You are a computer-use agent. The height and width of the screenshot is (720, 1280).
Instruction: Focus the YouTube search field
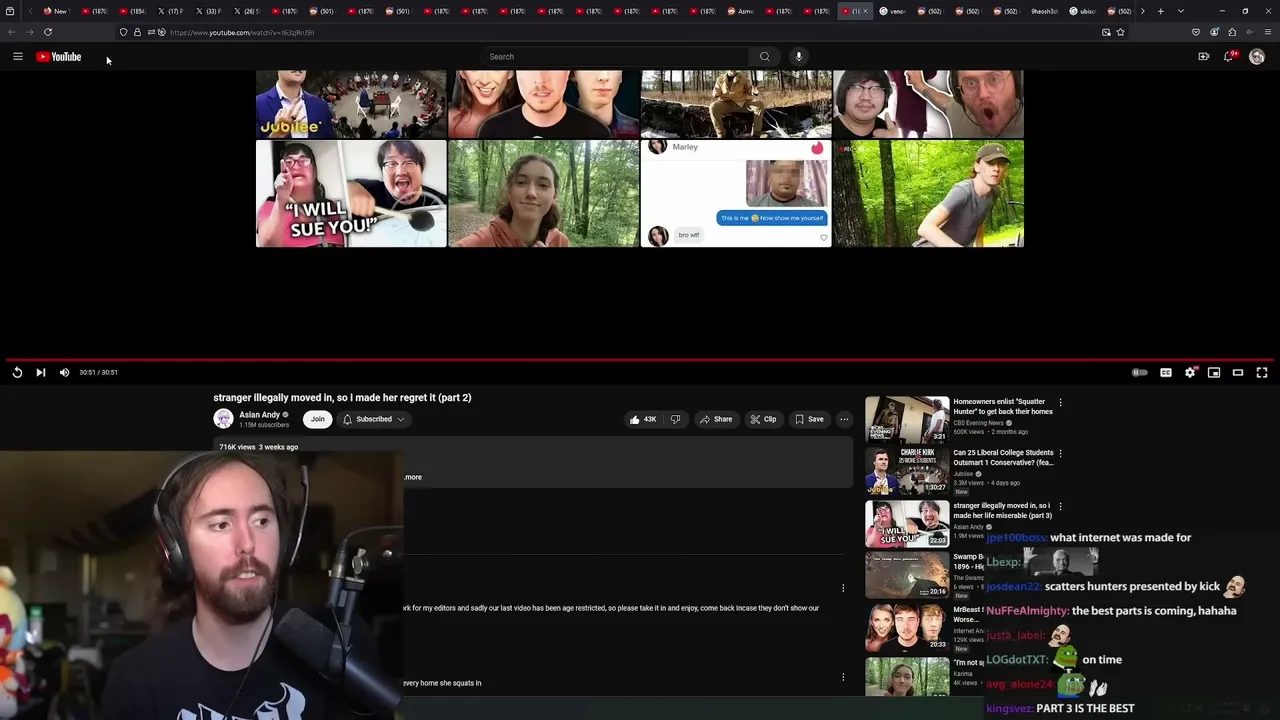pos(615,57)
